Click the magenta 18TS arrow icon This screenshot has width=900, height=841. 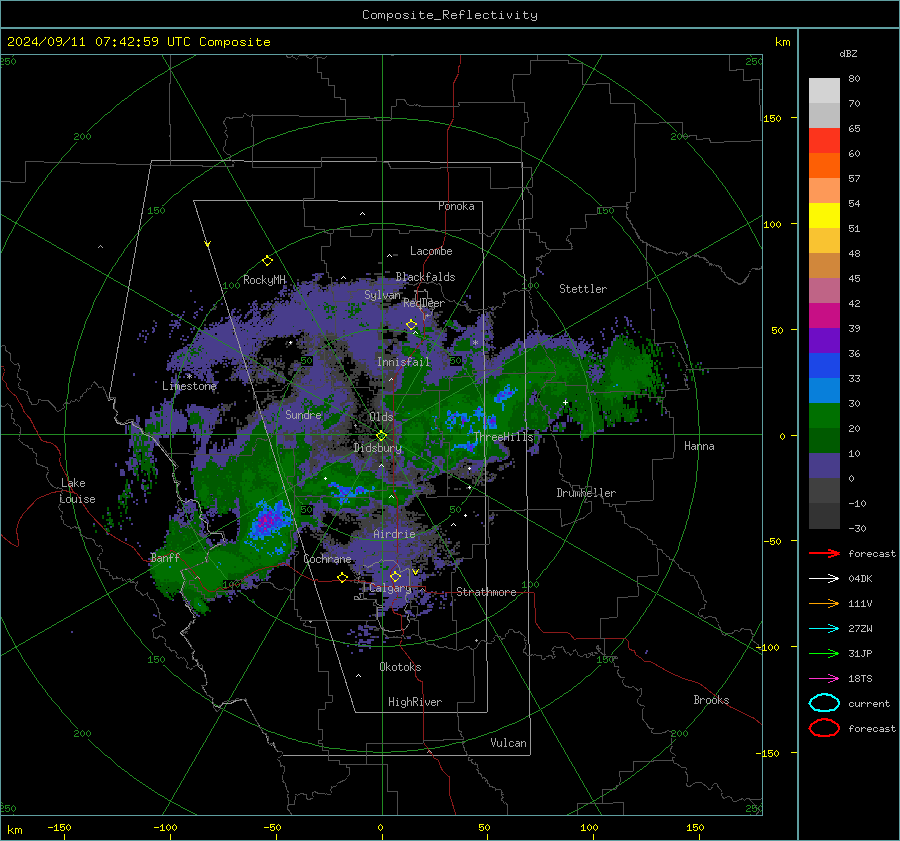click(x=824, y=679)
